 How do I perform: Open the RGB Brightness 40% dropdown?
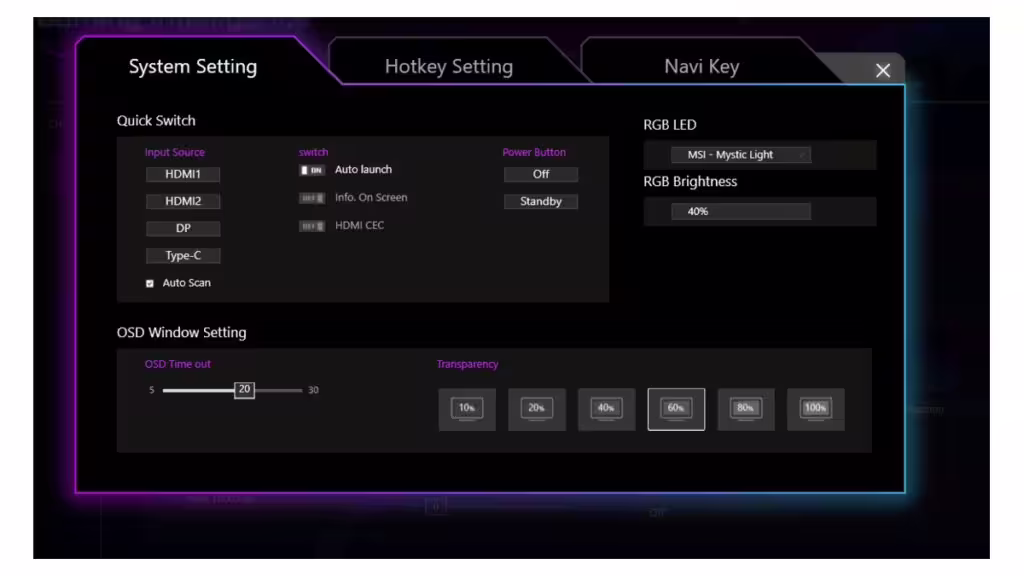point(741,212)
